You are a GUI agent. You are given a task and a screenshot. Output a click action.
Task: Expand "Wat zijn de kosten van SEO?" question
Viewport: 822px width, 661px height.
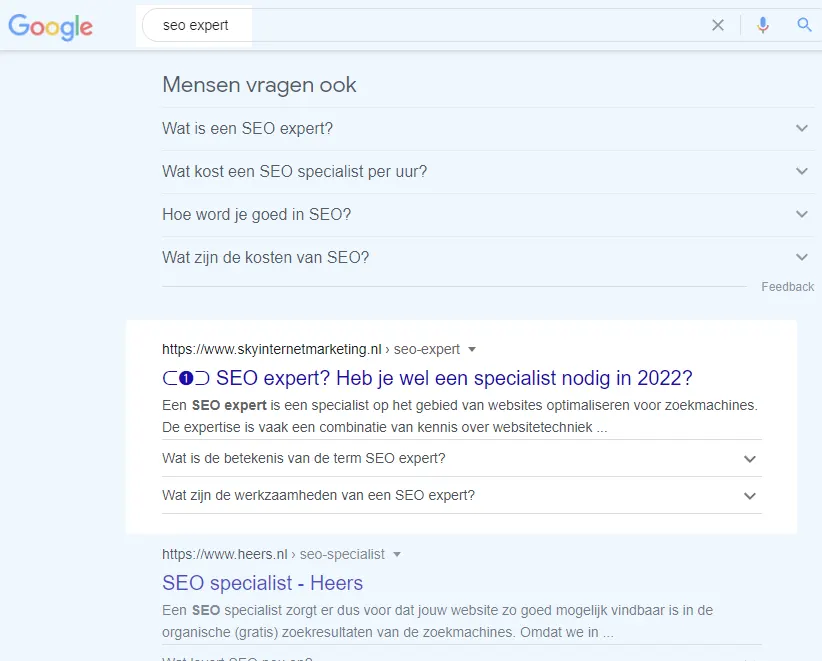coord(488,257)
